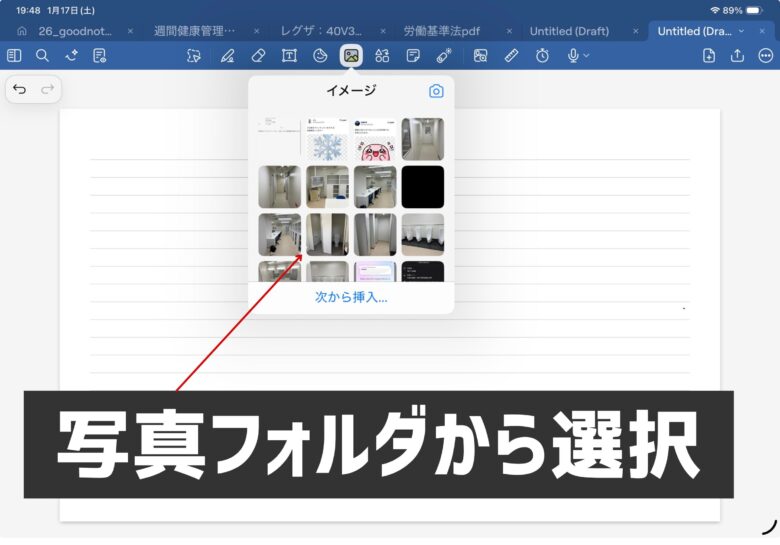The height and width of the screenshot is (545, 780).
Task: Switch to the 週間健康管理 tab
Action: point(194,31)
